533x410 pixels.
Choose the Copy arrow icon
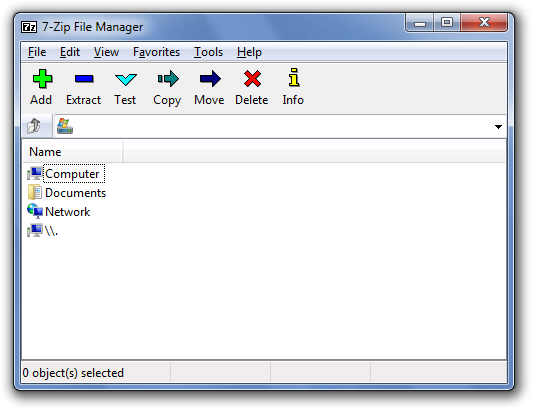168,79
